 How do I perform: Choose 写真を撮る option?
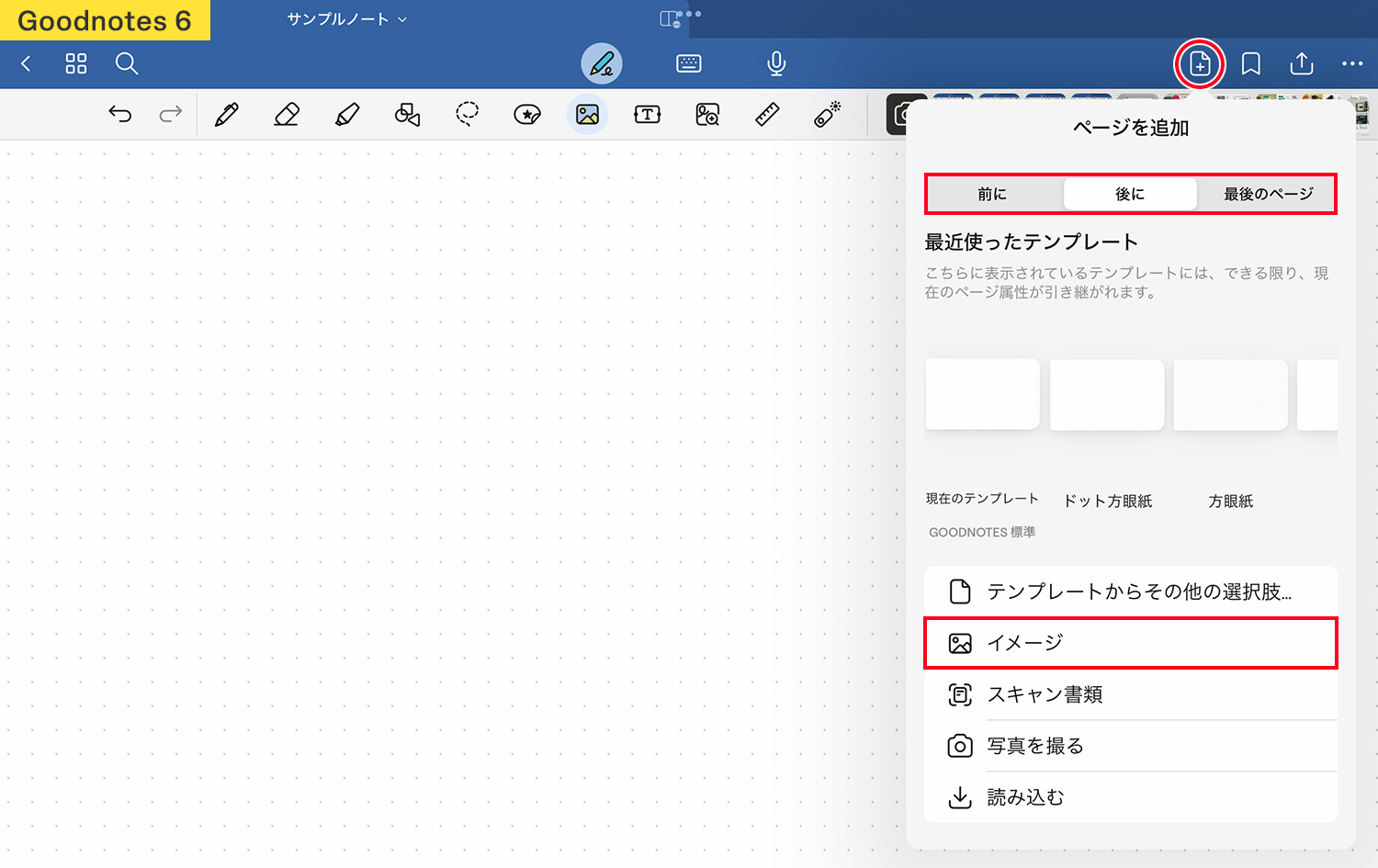click(x=1131, y=746)
